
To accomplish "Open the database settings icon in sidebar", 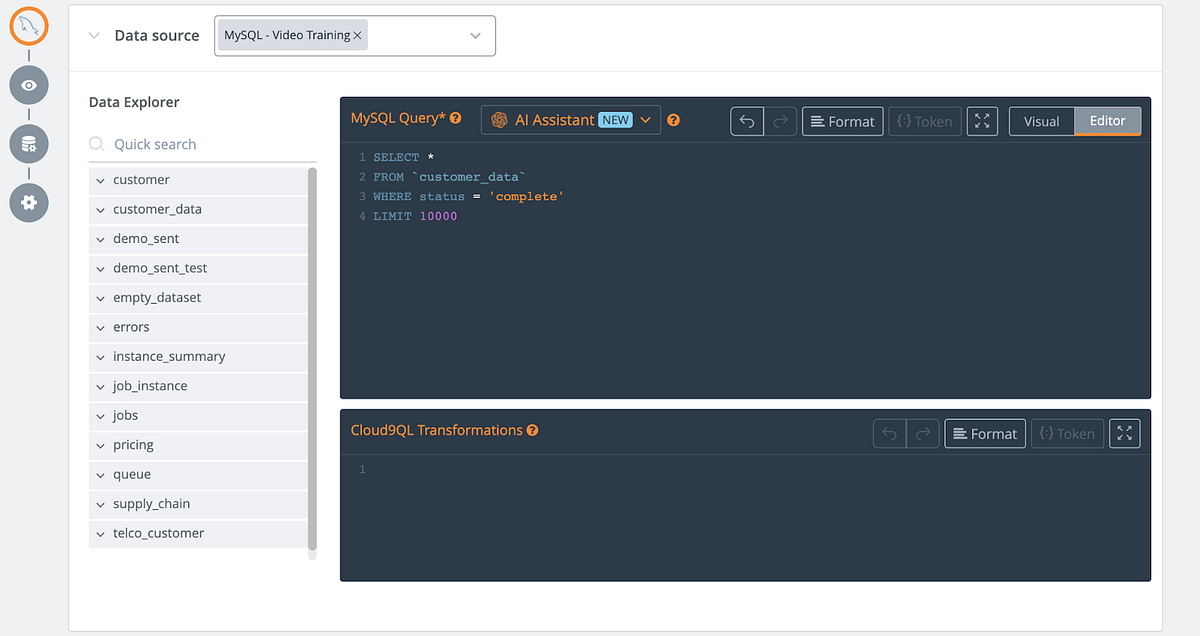I will coord(29,143).
